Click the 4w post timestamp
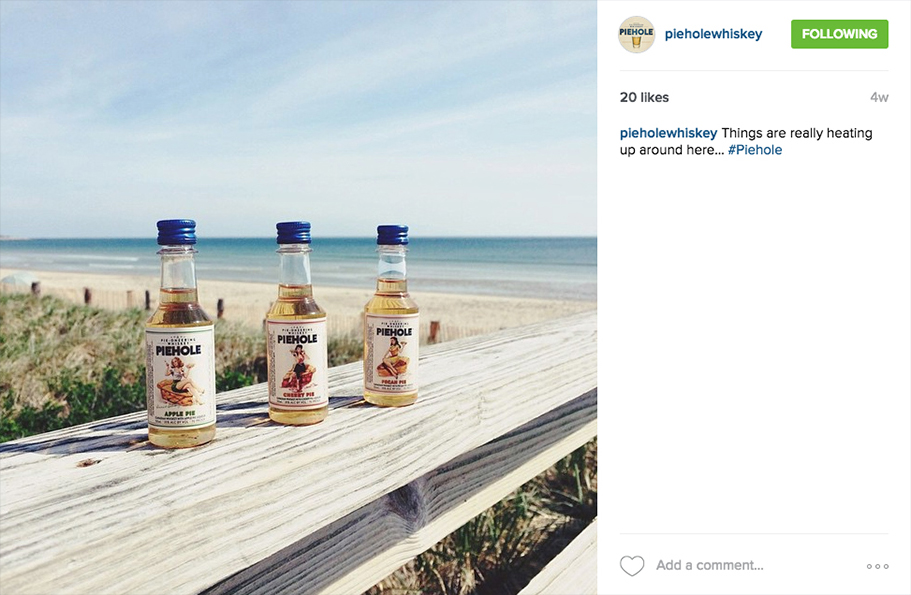 879,98
